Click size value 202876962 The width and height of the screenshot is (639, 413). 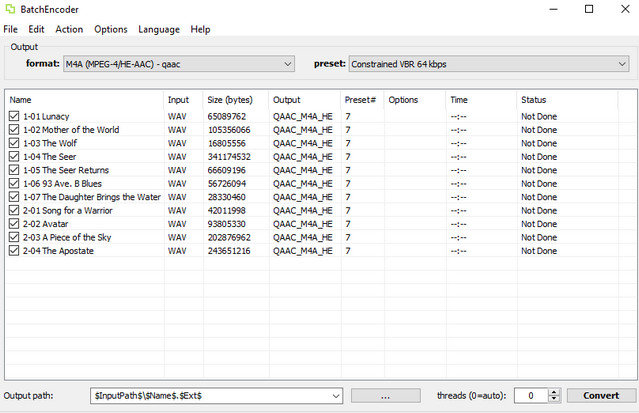coord(229,238)
